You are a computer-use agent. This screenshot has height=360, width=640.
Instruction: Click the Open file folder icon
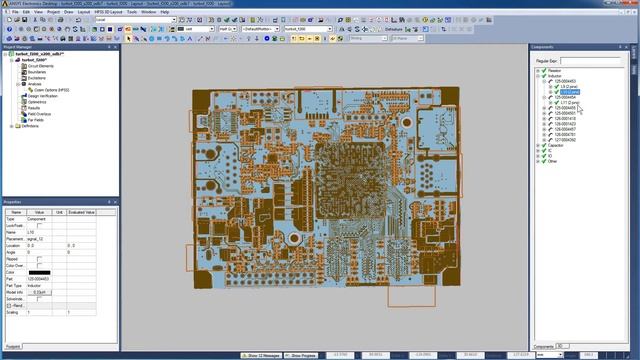point(17,20)
